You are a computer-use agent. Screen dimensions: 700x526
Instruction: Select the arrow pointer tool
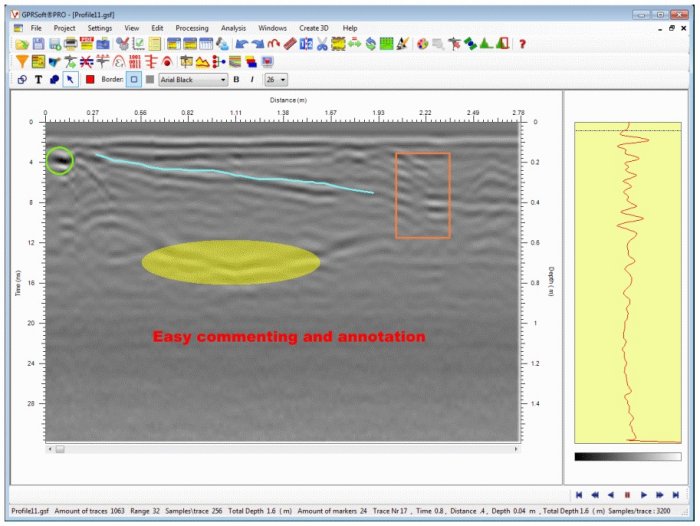(x=69, y=79)
